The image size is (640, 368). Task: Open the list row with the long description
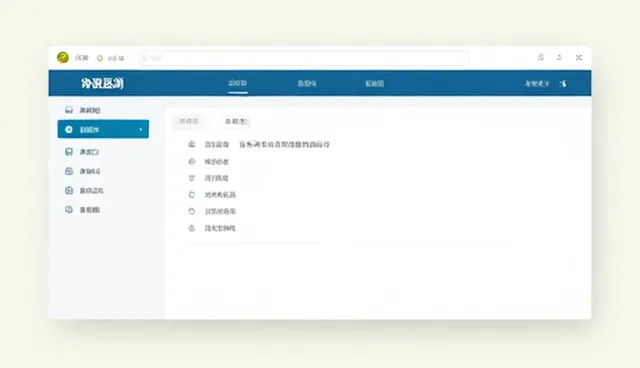[258, 144]
